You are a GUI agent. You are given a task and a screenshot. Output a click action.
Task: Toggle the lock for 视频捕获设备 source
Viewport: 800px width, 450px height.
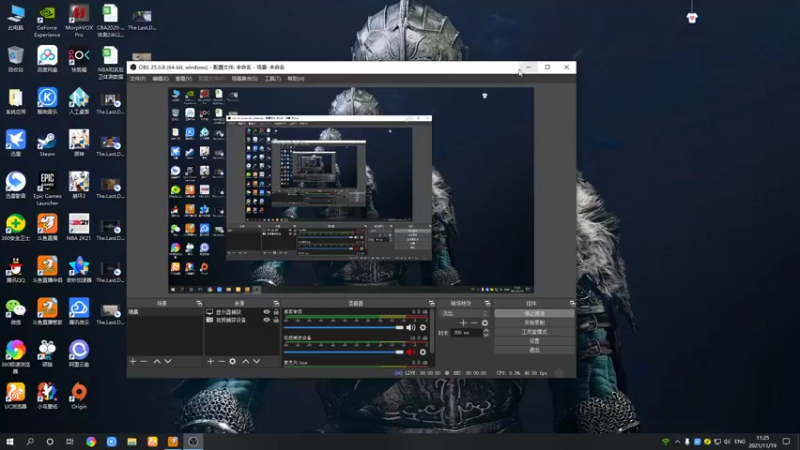click(276, 320)
